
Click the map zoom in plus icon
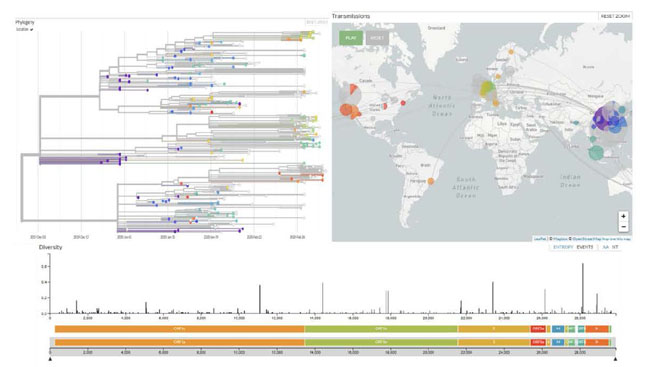pos(623,216)
